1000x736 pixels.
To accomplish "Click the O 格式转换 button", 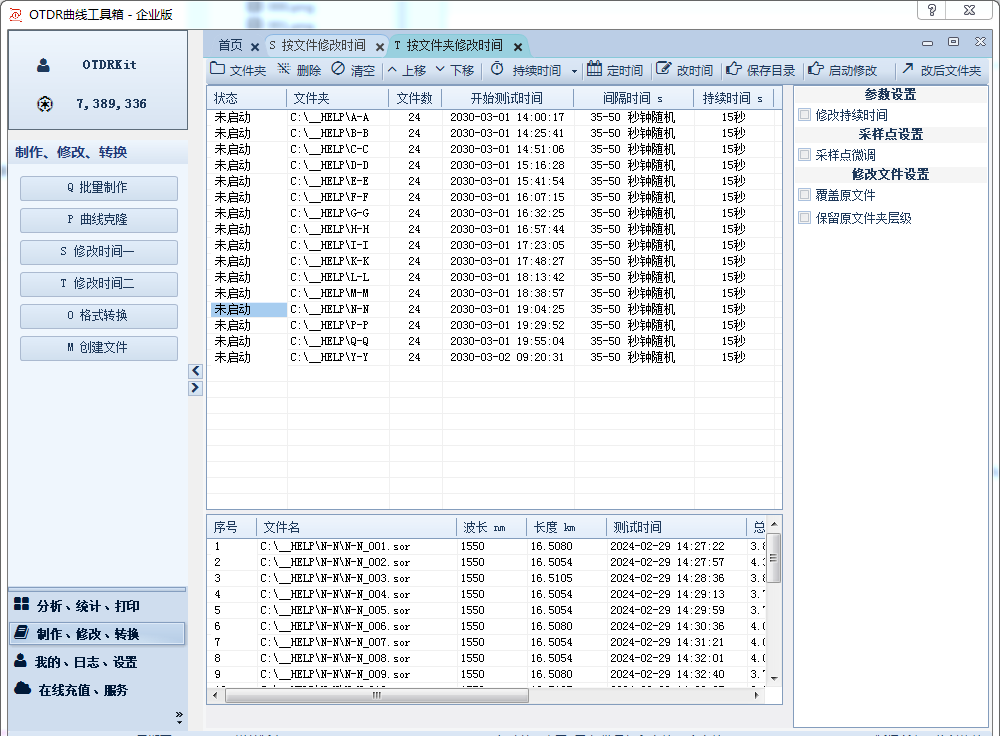I will [x=99, y=316].
